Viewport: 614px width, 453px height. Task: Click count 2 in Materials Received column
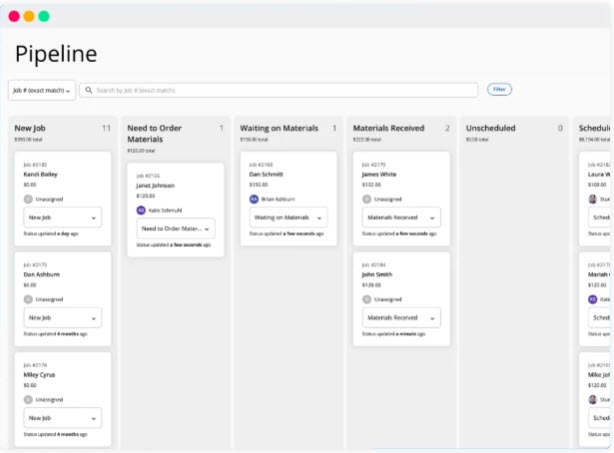[x=447, y=128]
